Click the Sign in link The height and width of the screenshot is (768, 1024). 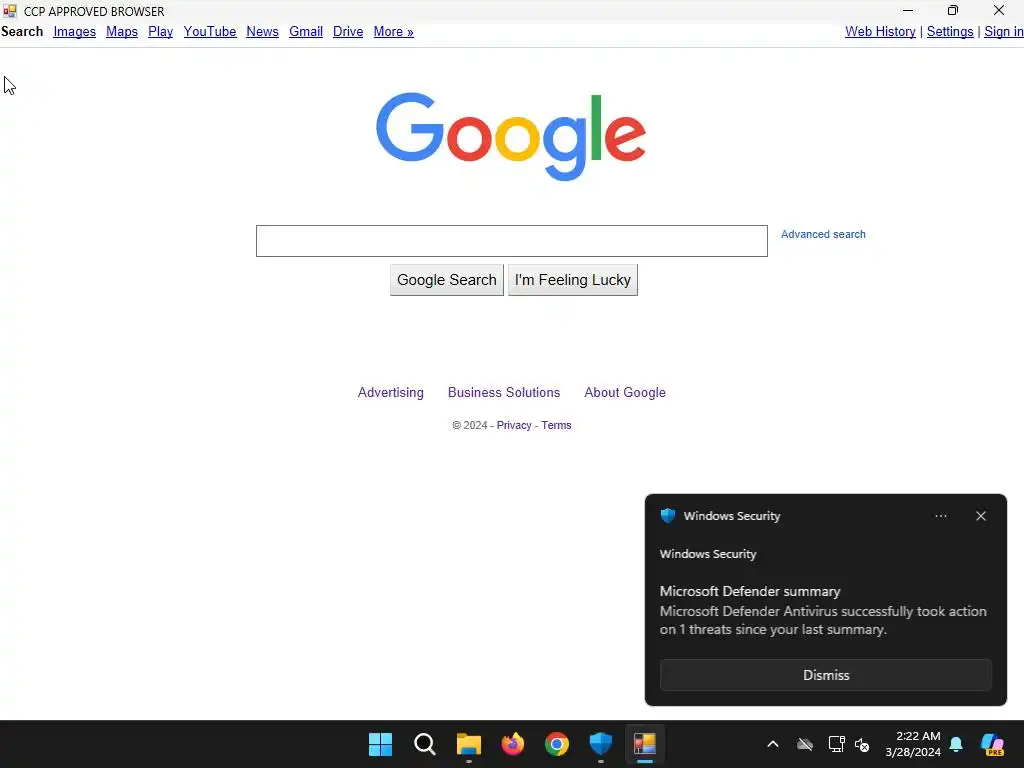click(1004, 31)
